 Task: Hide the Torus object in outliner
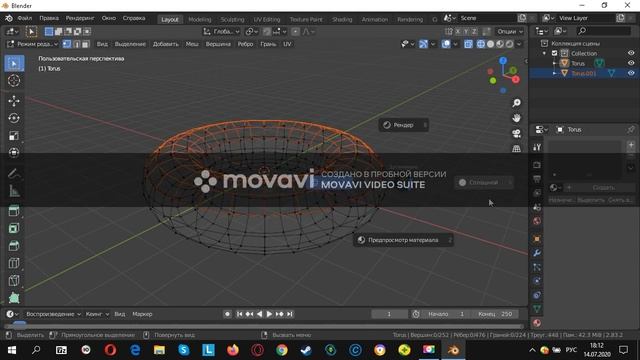click(631, 63)
